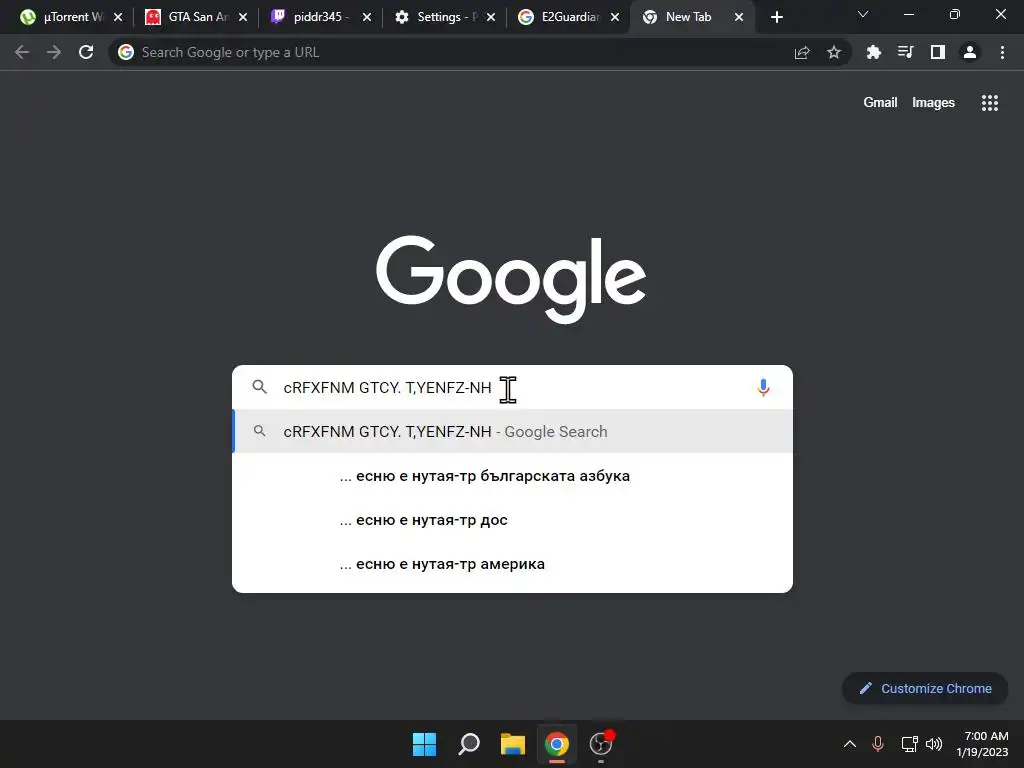Show hidden system tray icons
The height and width of the screenshot is (768, 1024).
point(850,744)
